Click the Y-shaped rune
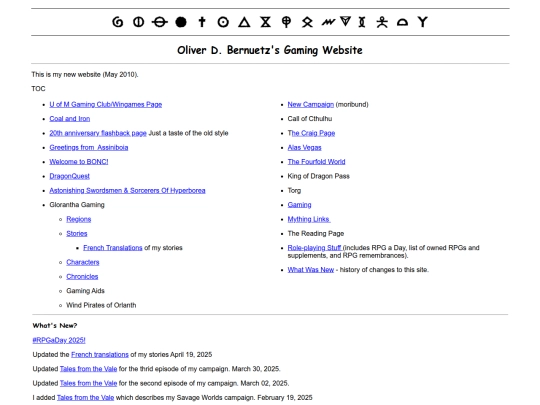 (423, 22)
